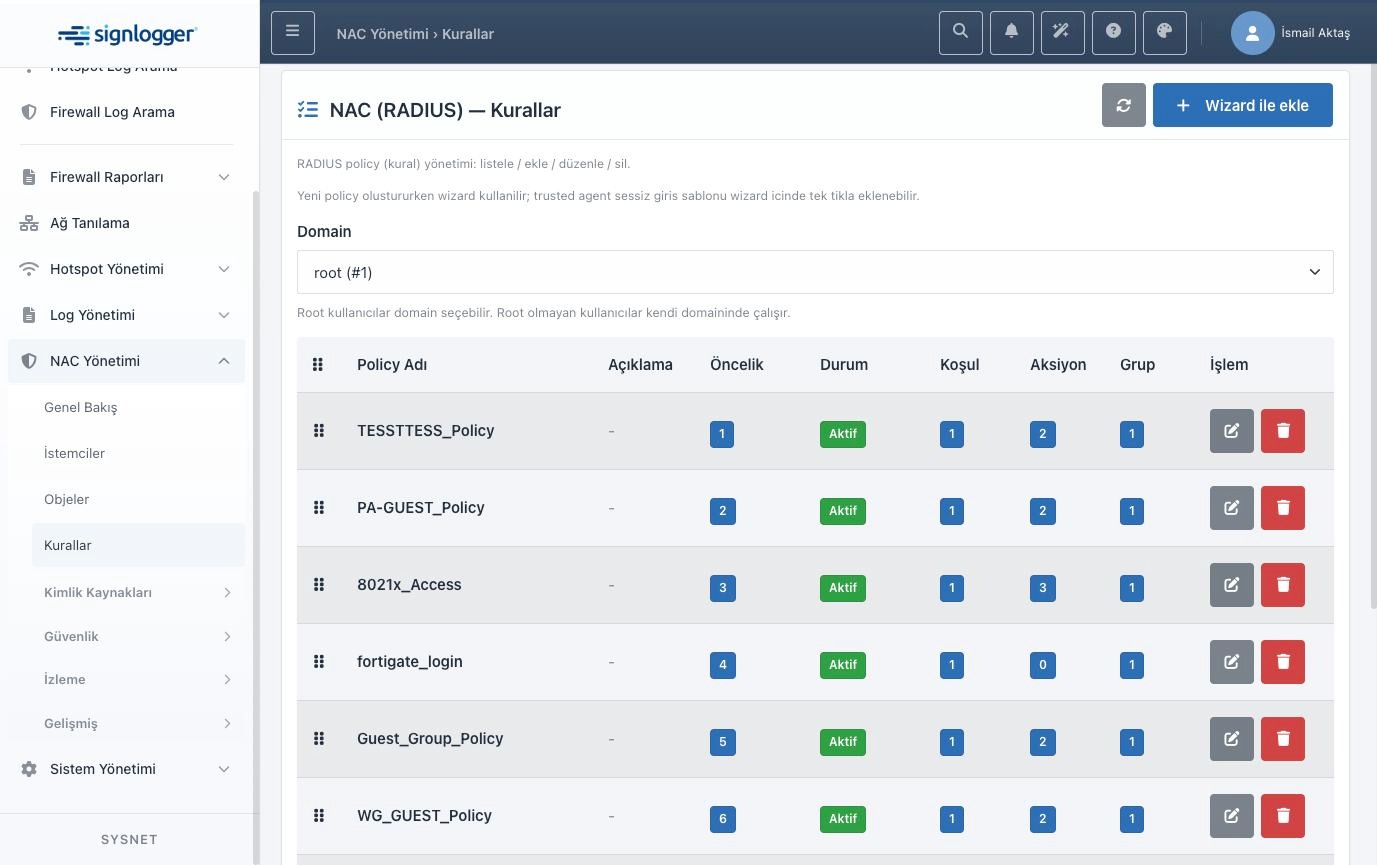Grab the drag handle of Guest_Group_Policy row

pos(319,739)
